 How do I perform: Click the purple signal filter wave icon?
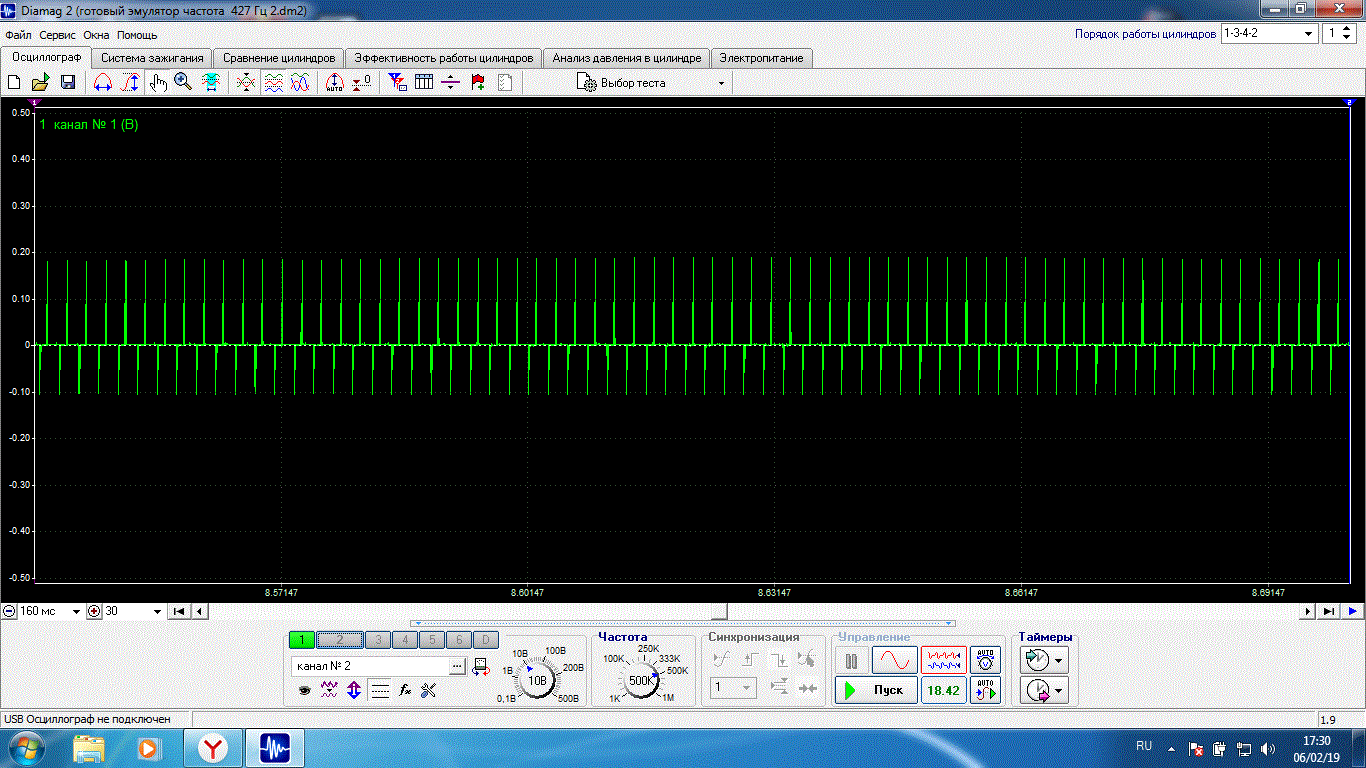329,690
